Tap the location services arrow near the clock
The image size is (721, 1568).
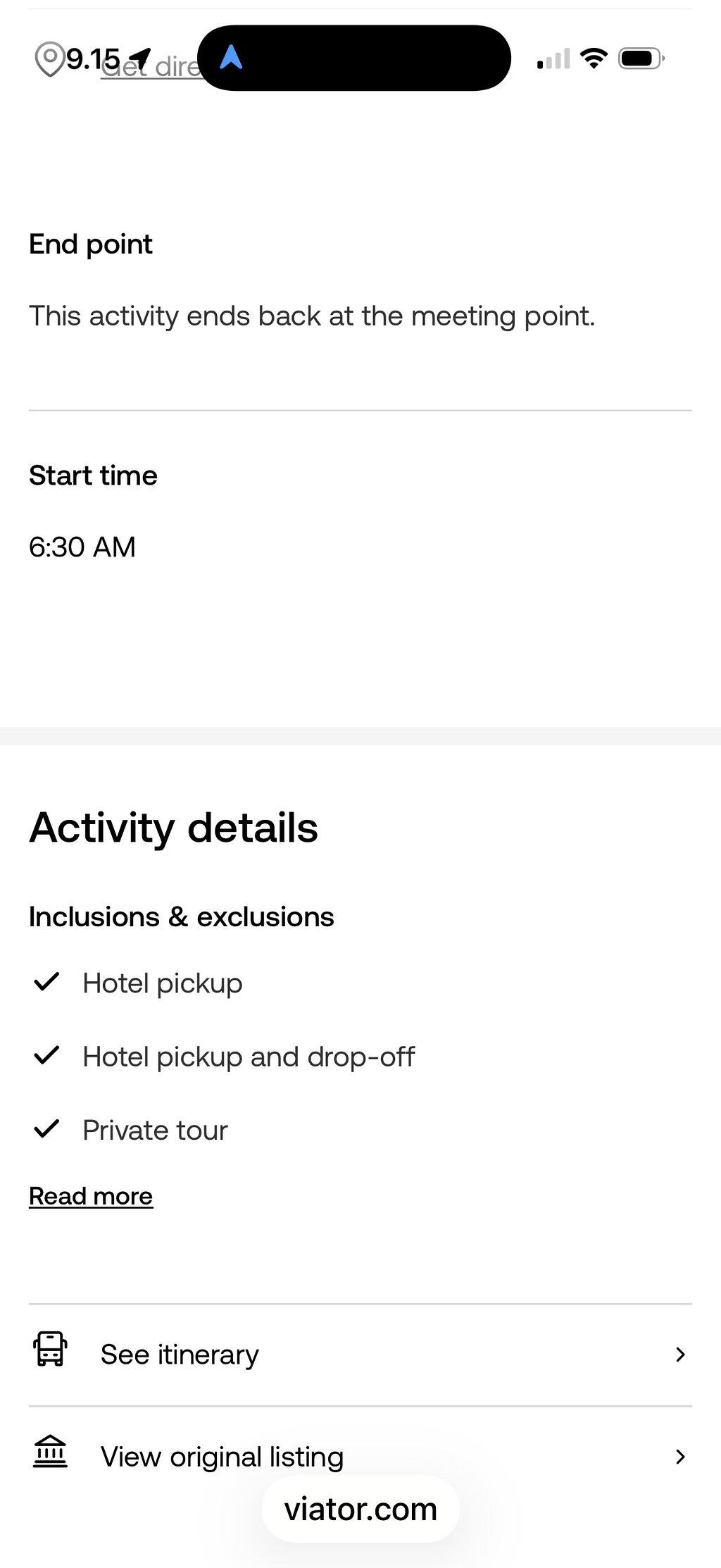coord(140,58)
